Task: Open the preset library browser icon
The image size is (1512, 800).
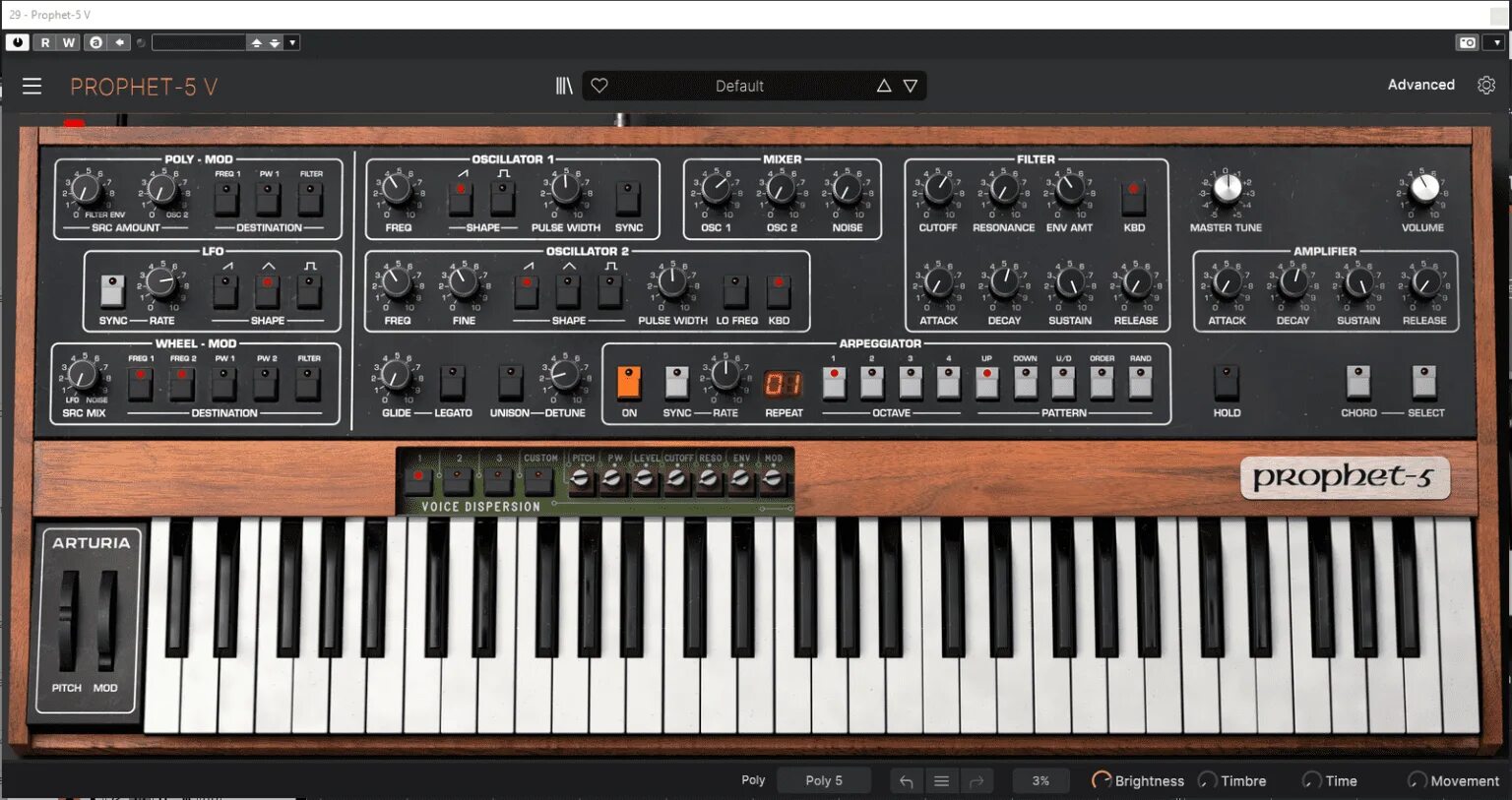Action: [564, 86]
